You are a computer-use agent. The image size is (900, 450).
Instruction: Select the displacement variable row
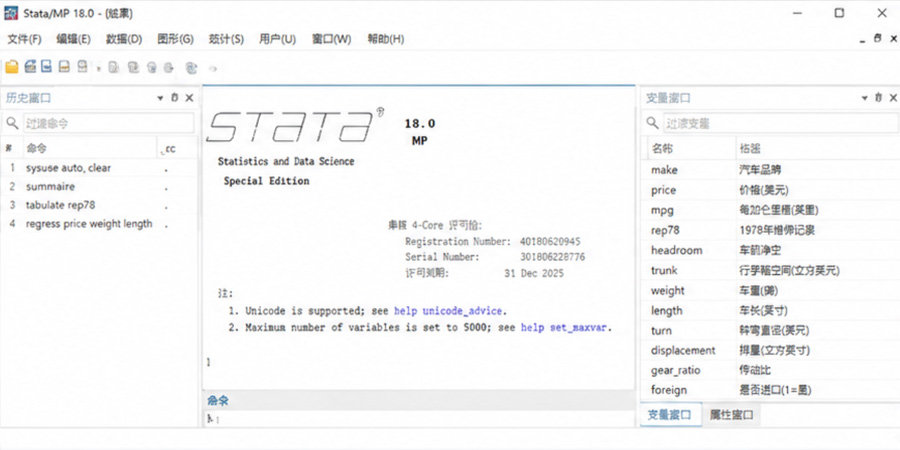[x=771, y=350]
